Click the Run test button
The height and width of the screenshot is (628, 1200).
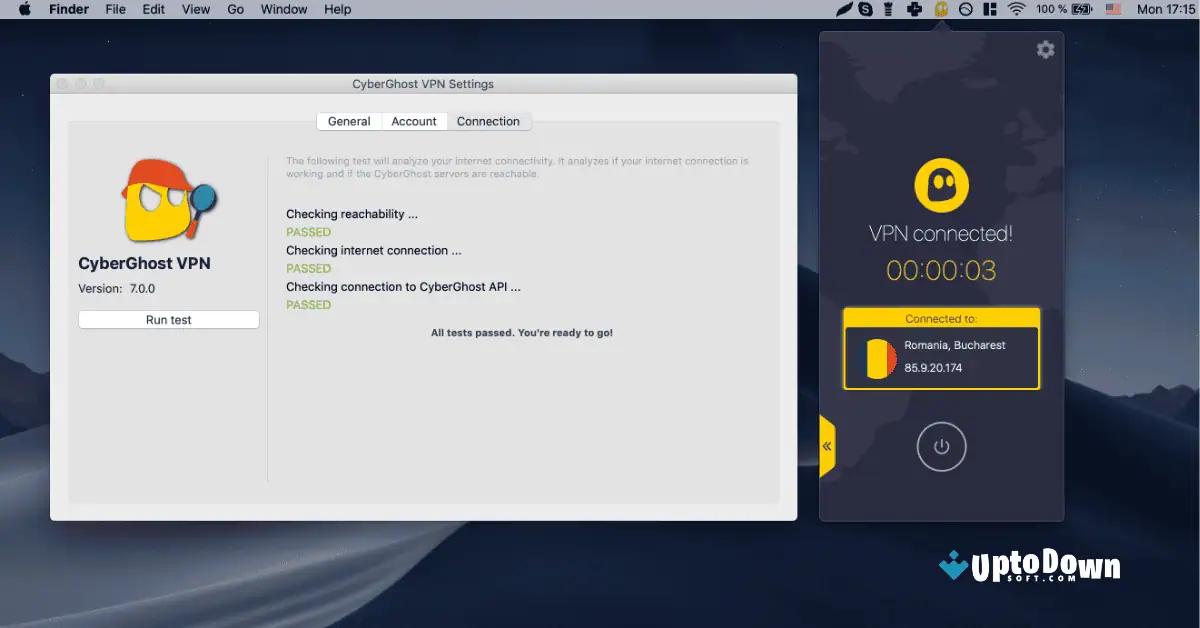click(x=168, y=319)
